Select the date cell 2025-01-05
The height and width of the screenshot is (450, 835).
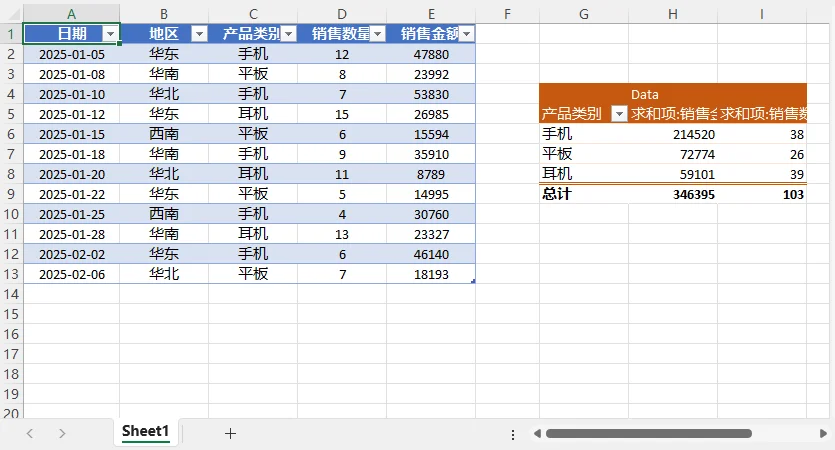(x=72, y=54)
